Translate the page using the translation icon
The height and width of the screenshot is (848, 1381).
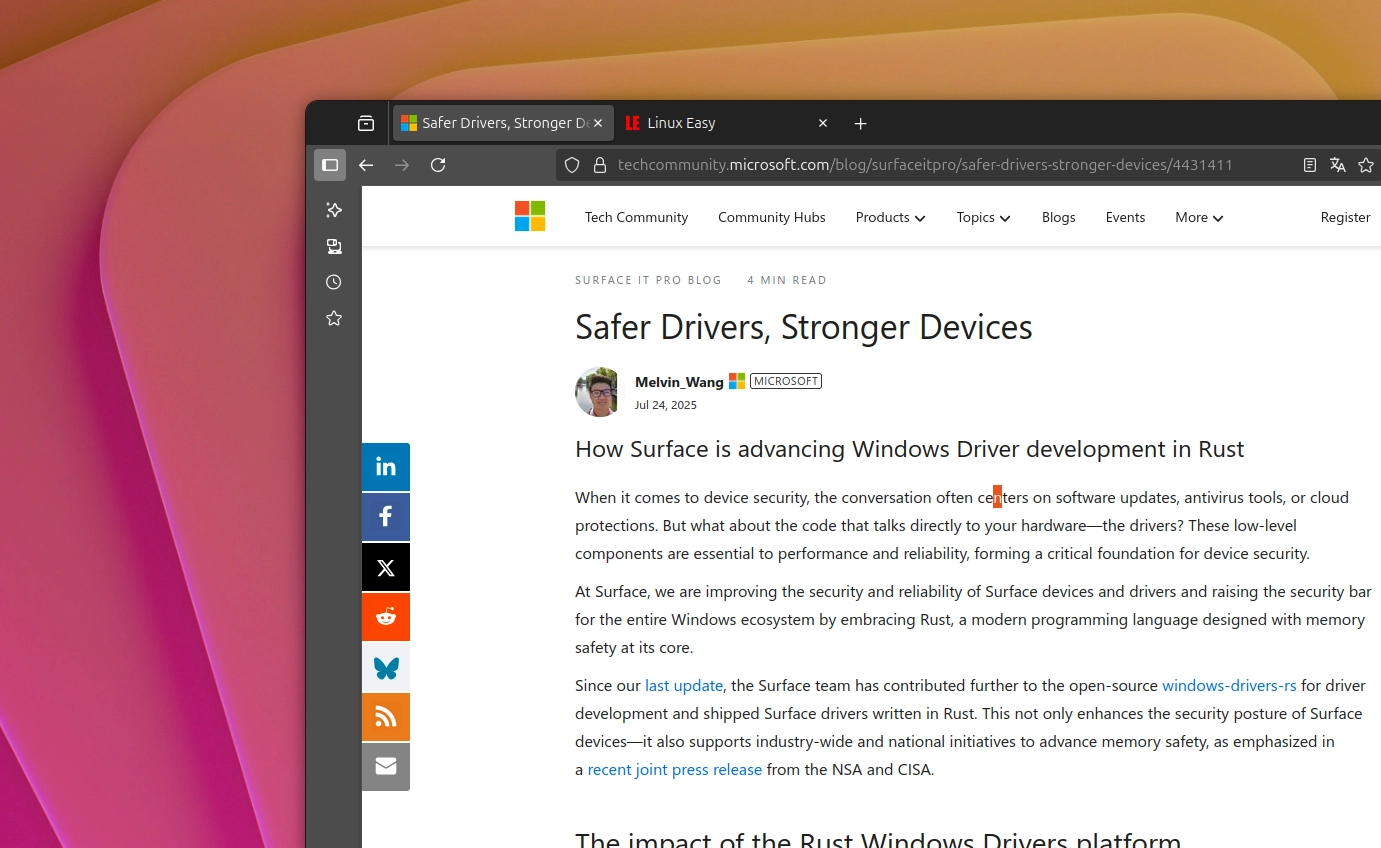click(1338, 164)
